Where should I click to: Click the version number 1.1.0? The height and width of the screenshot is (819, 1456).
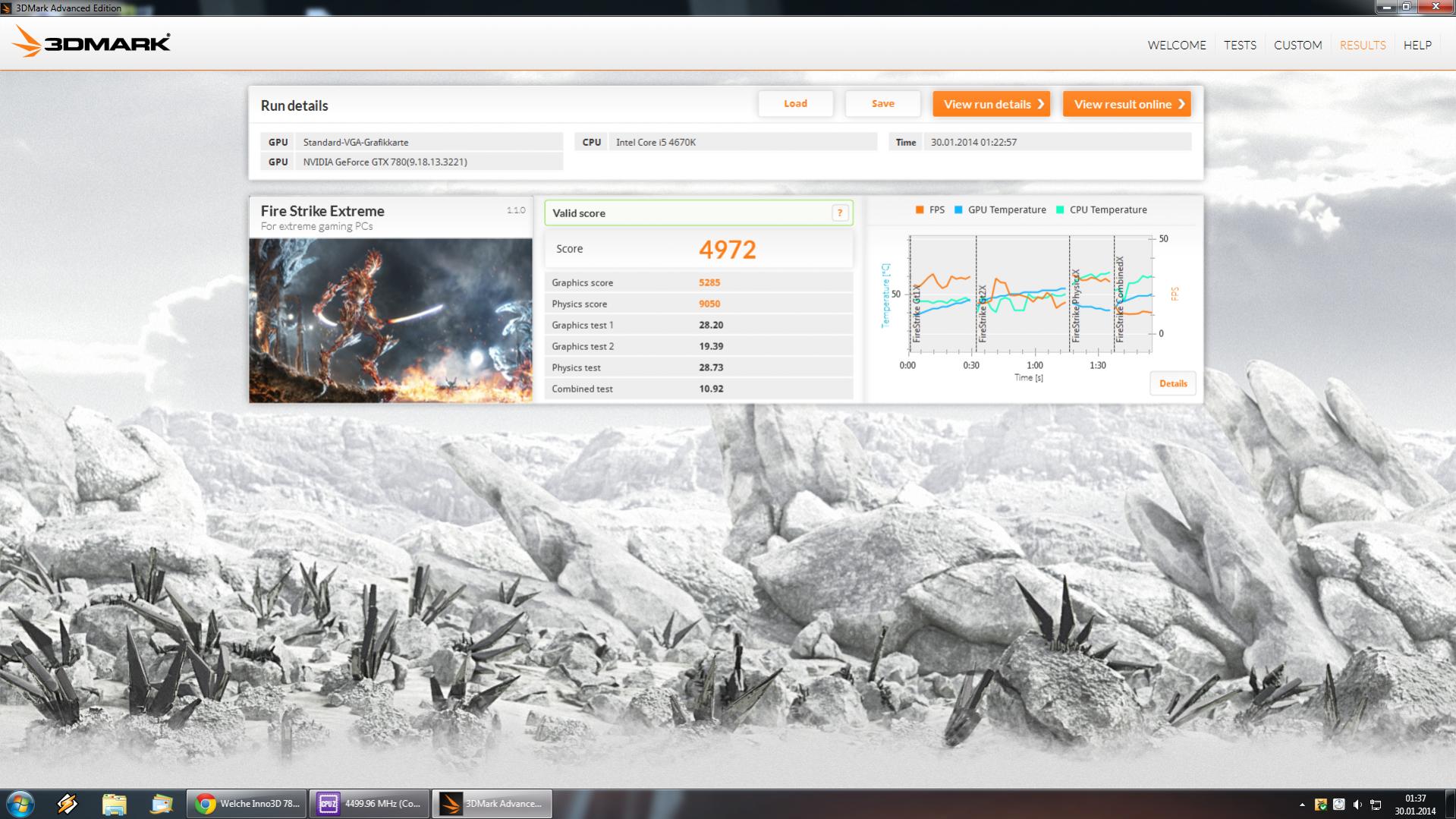click(516, 210)
